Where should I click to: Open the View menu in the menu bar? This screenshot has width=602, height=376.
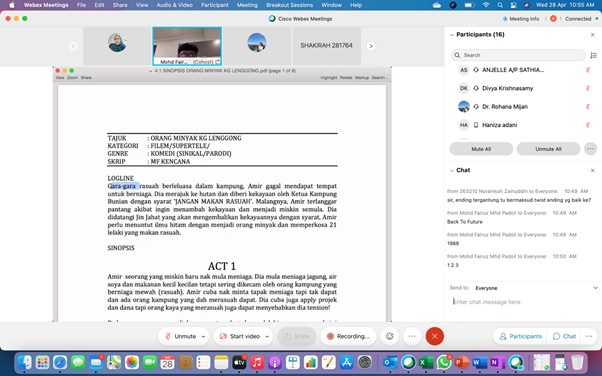142,5
